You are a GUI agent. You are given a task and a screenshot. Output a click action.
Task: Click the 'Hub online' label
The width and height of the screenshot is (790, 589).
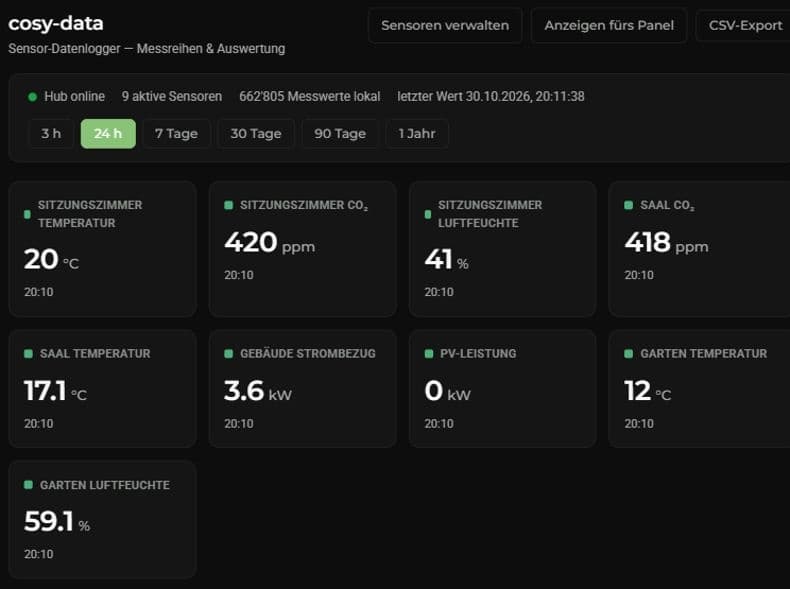click(75, 97)
